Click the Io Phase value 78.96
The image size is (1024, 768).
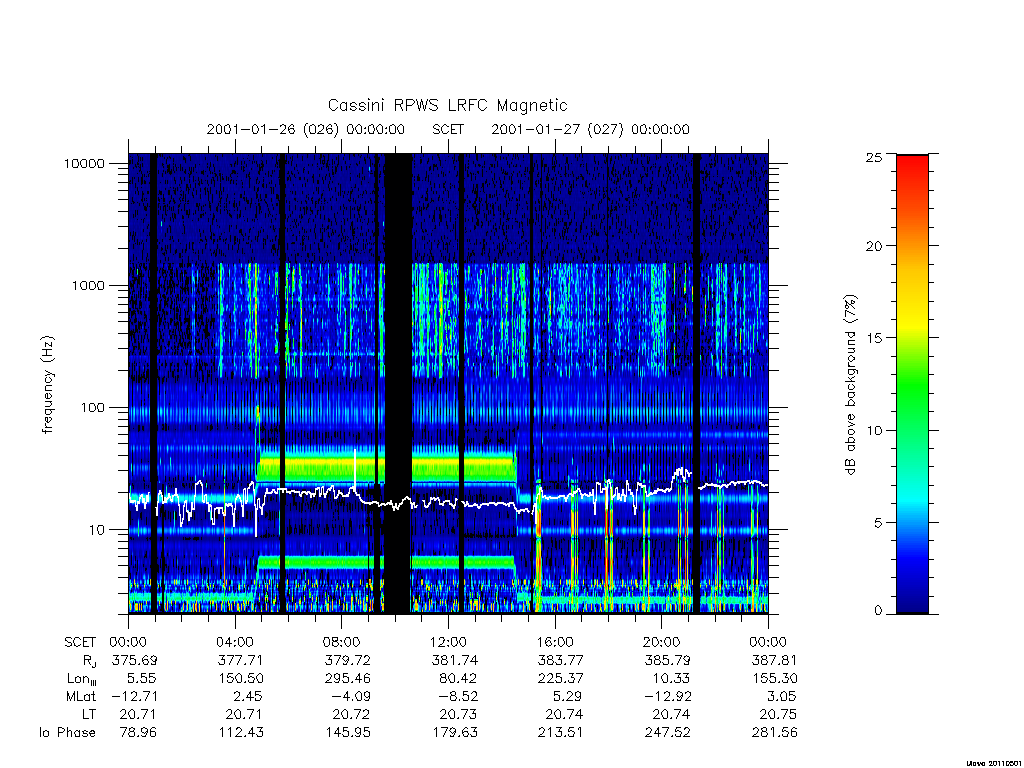coord(138,733)
